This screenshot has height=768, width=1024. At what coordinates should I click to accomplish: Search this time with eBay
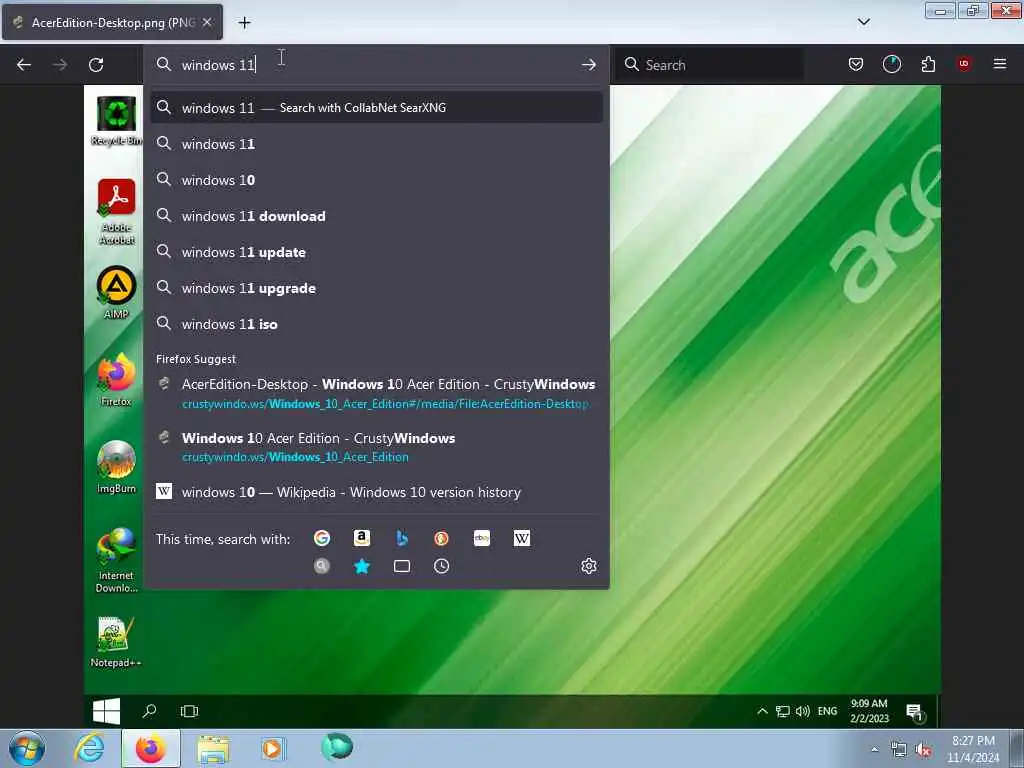pos(482,538)
